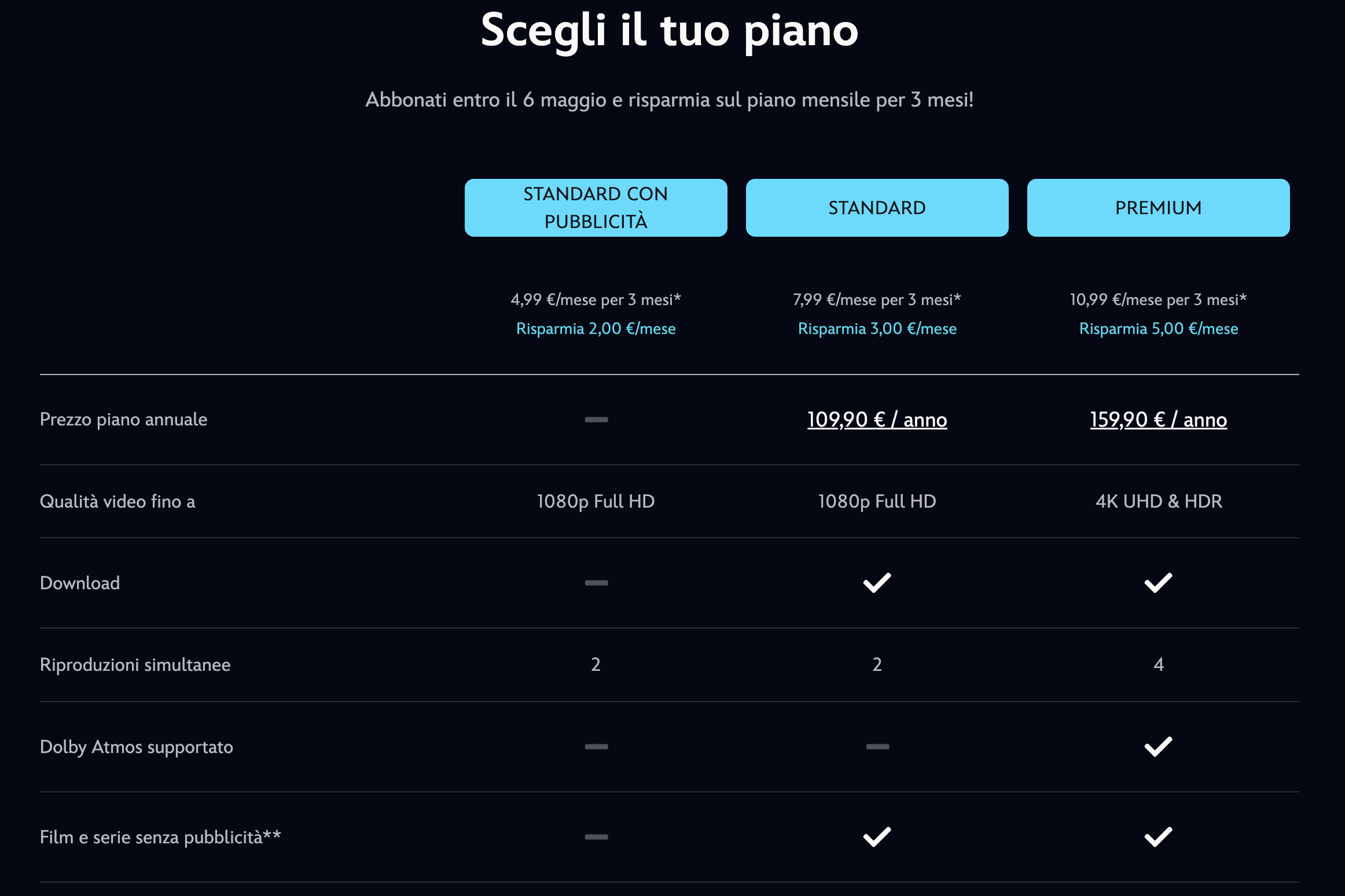Click the 4K UHD & HDR cell
1345x896 pixels.
pos(1158,501)
